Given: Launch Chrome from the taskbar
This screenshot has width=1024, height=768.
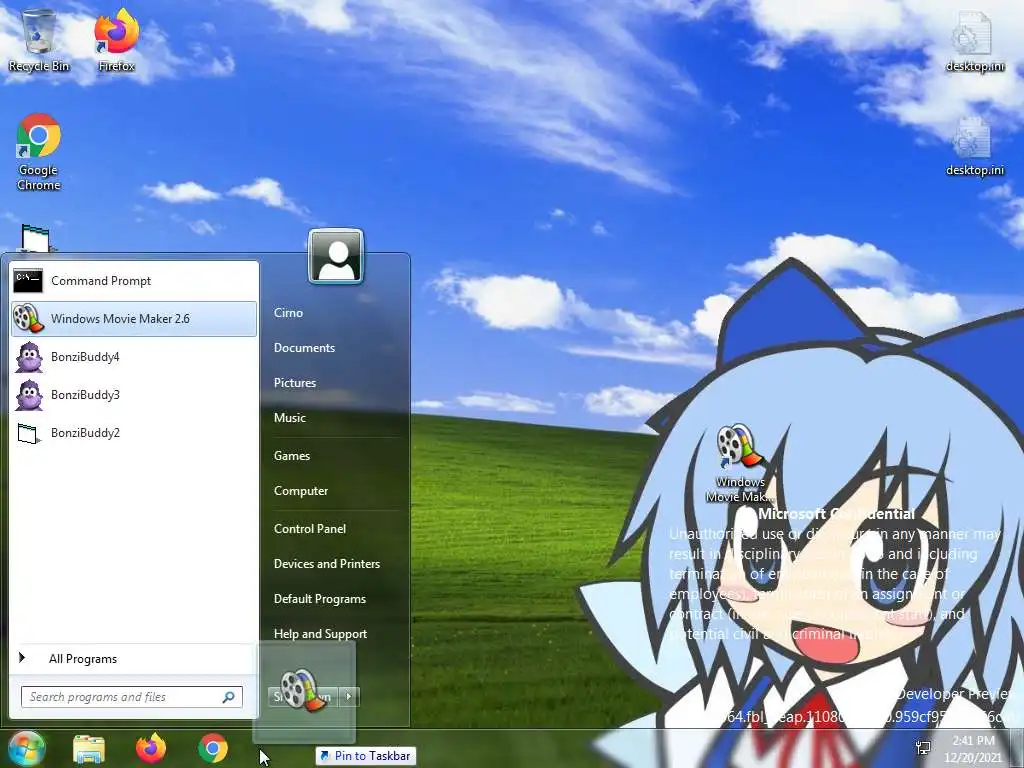Looking at the screenshot, I should coord(213,748).
